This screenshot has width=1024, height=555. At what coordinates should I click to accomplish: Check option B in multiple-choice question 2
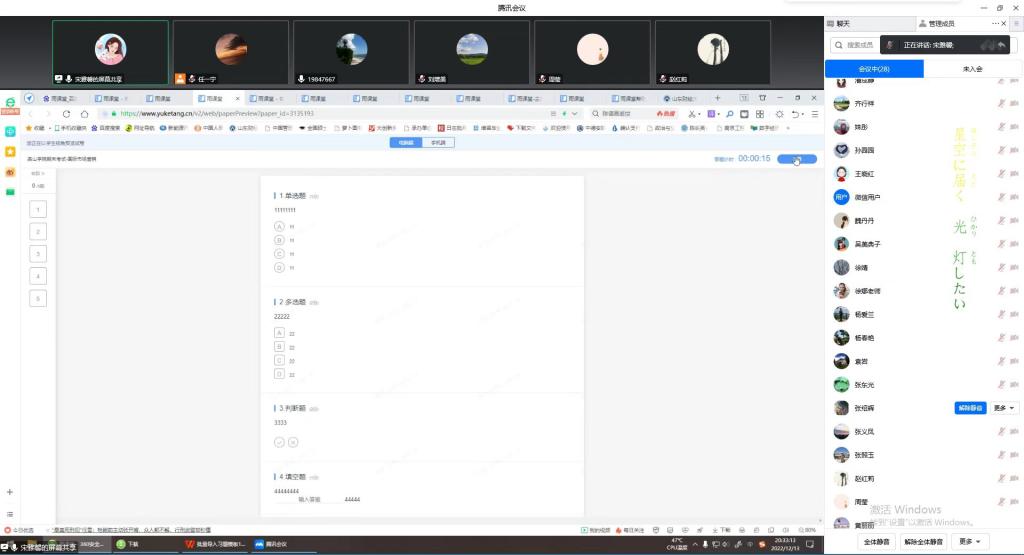pyautogui.click(x=280, y=346)
